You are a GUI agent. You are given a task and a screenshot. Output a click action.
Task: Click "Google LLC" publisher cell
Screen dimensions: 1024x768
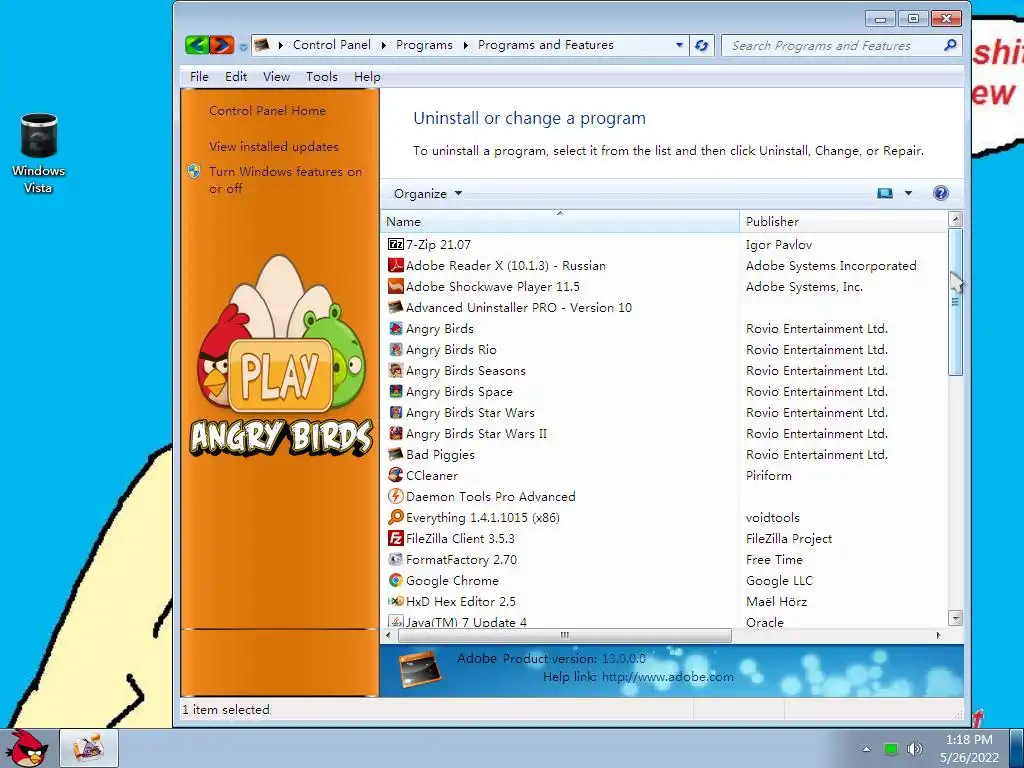coord(779,581)
